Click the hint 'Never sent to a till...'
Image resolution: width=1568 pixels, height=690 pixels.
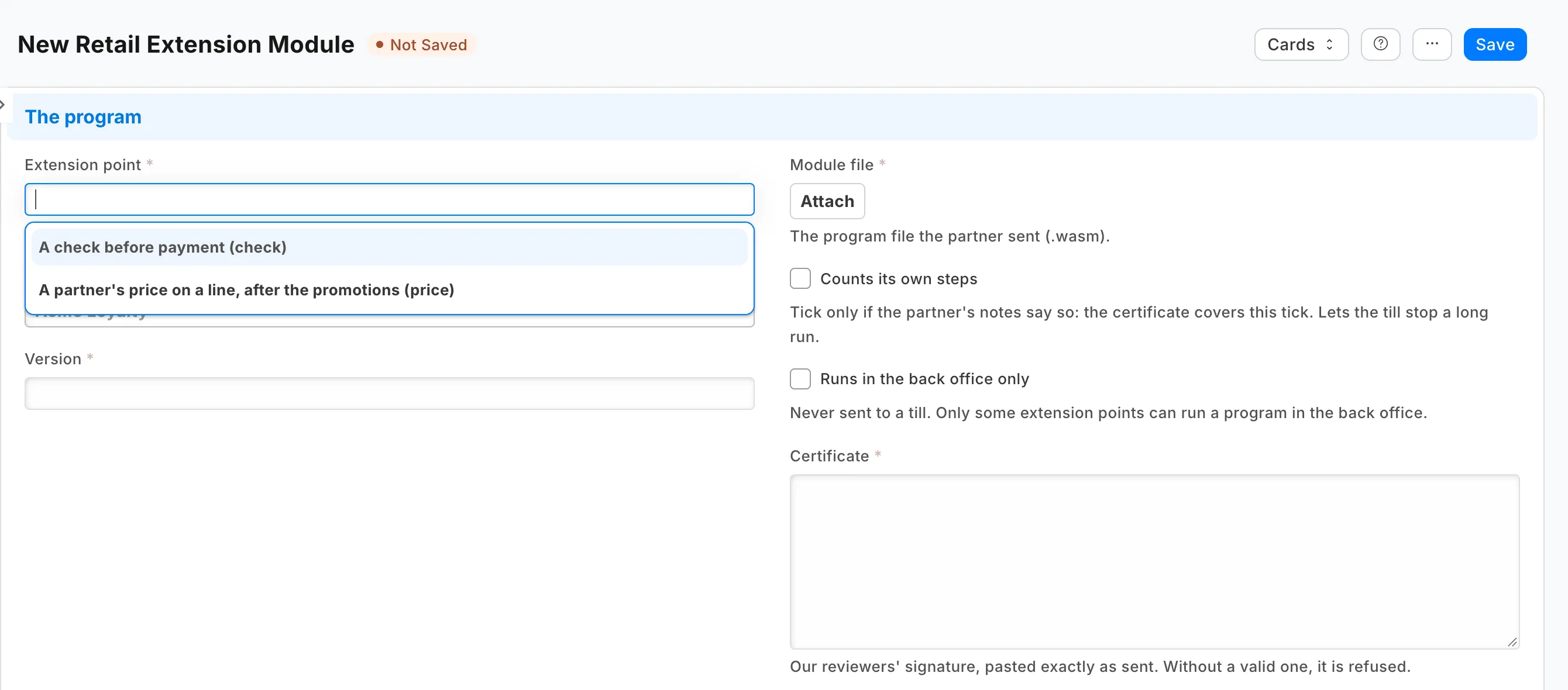pos(1108,413)
